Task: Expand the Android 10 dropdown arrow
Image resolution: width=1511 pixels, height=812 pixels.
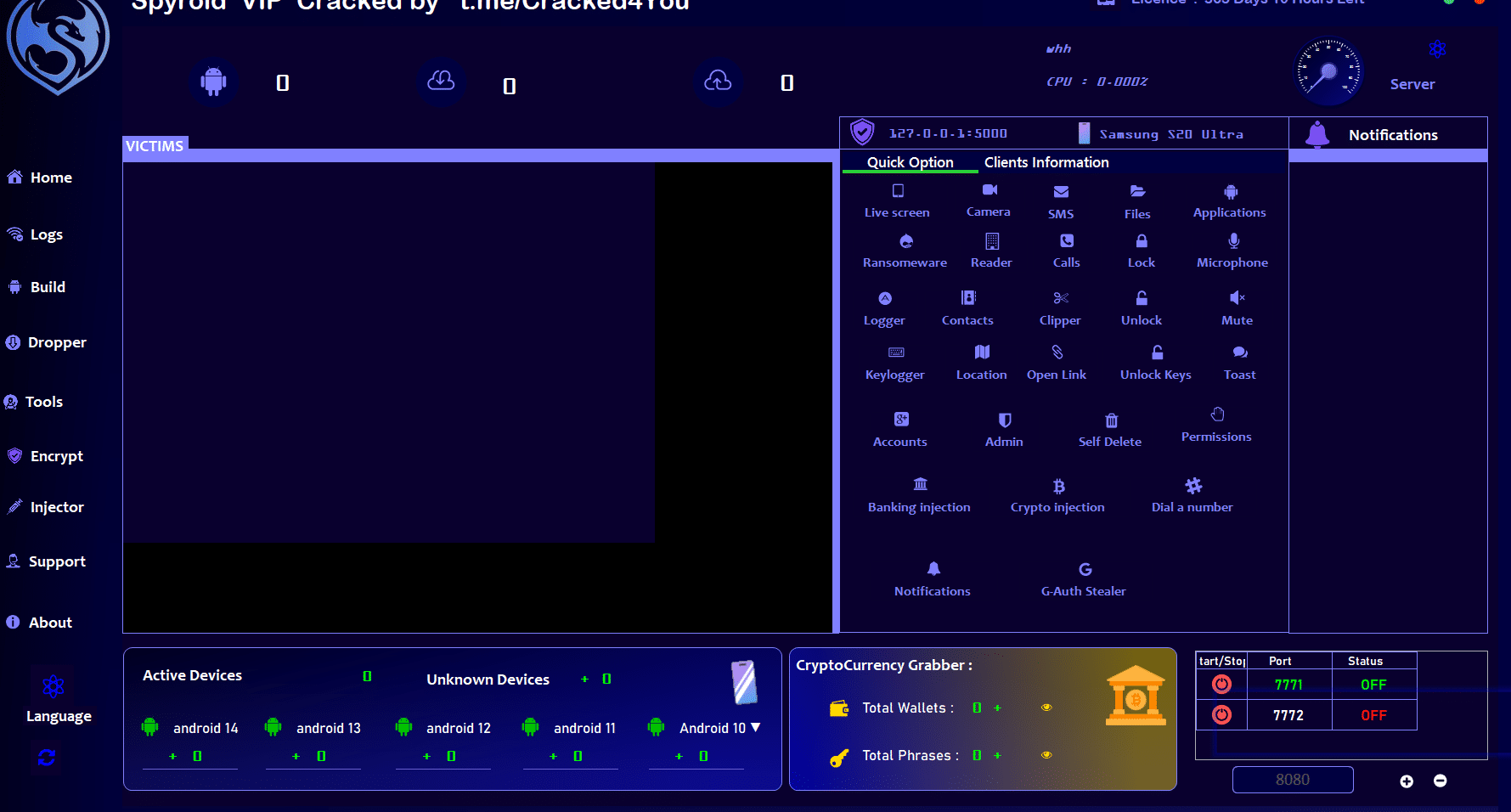Action: click(x=756, y=728)
